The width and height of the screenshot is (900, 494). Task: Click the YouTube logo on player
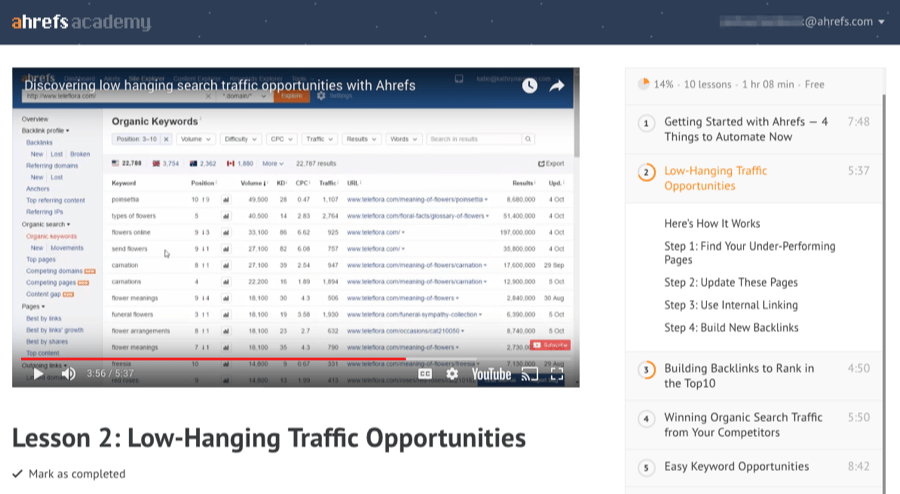pyautogui.click(x=491, y=374)
